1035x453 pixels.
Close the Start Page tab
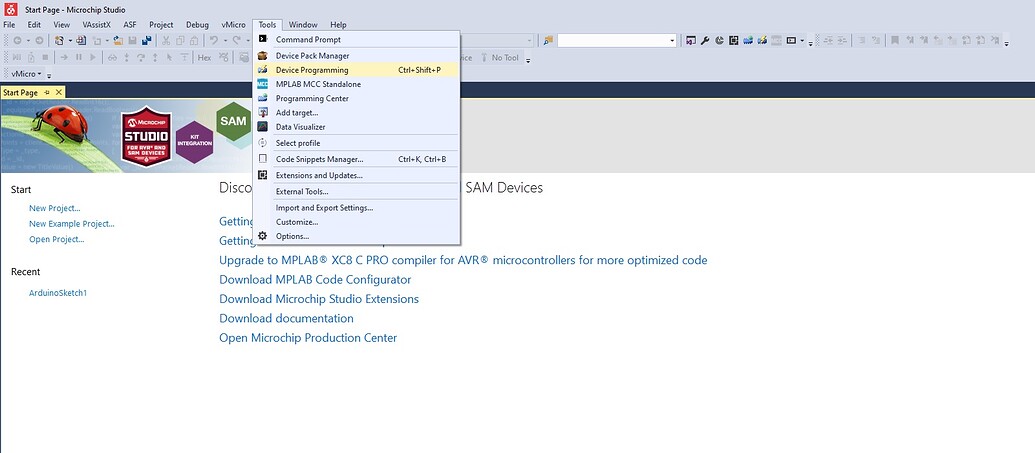pyautogui.click(x=58, y=92)
